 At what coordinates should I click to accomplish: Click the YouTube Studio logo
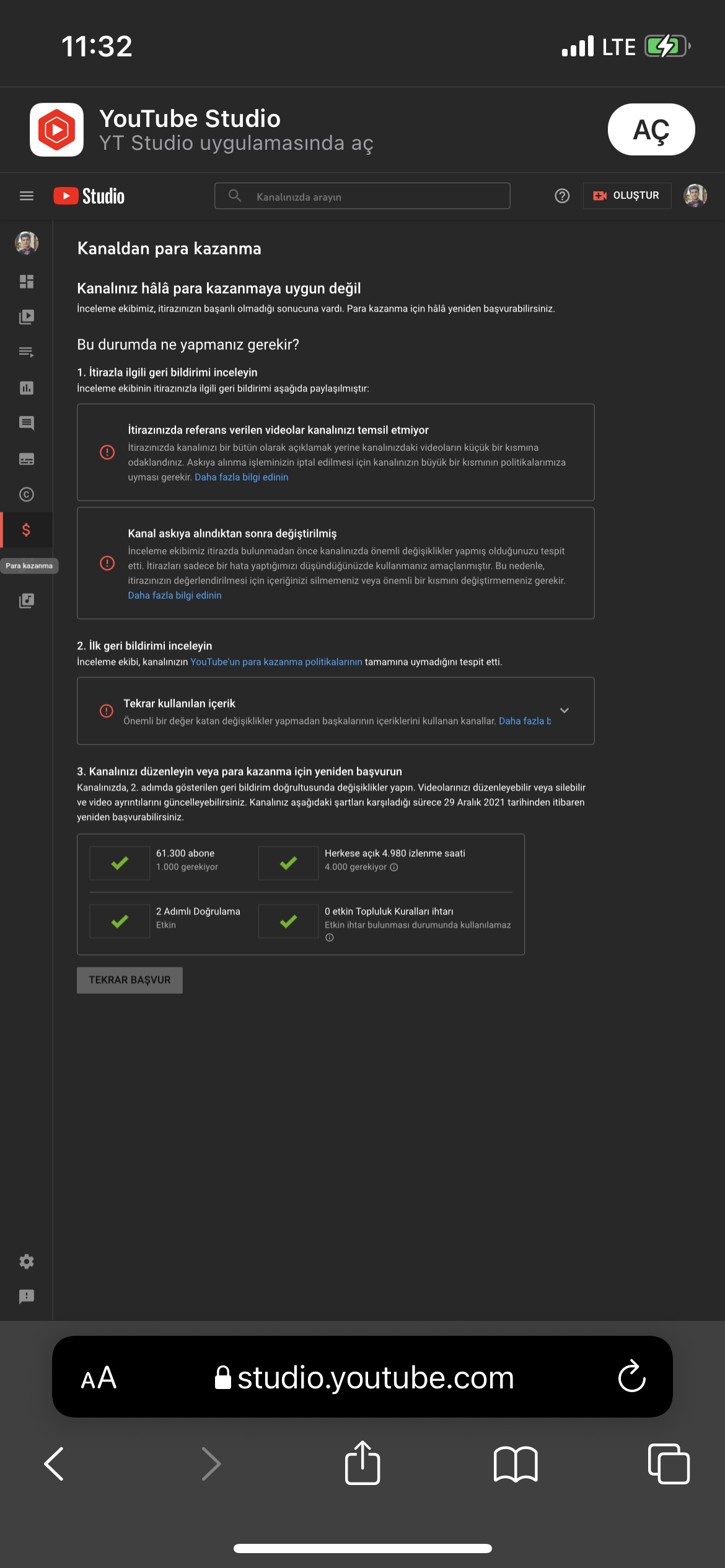pyautogui.click(x=89, y=196)
